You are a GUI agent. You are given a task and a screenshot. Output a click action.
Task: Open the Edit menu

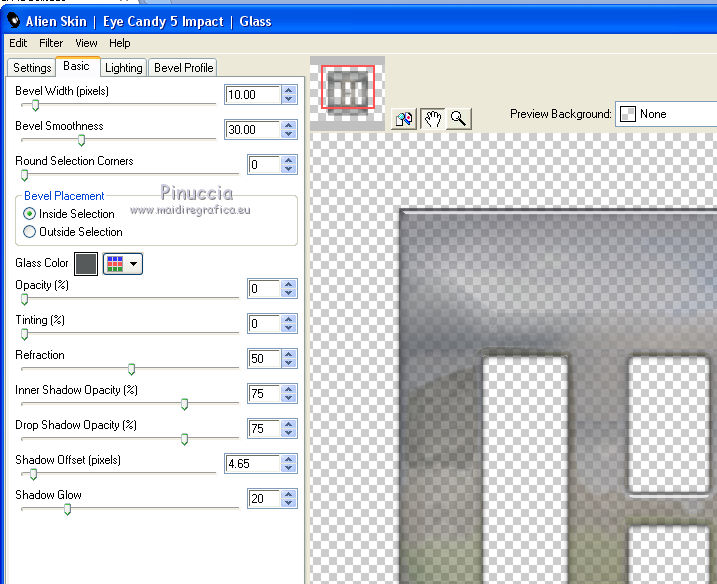pyautogui.click(x=18, y=43)
